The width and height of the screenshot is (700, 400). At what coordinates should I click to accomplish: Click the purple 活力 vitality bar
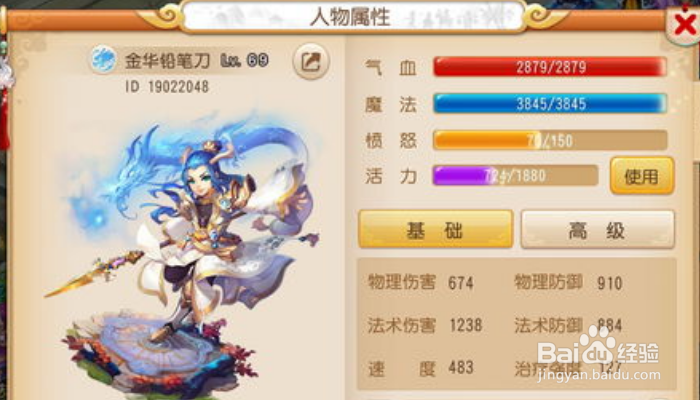pyautogui.click(x=515, y=175)
